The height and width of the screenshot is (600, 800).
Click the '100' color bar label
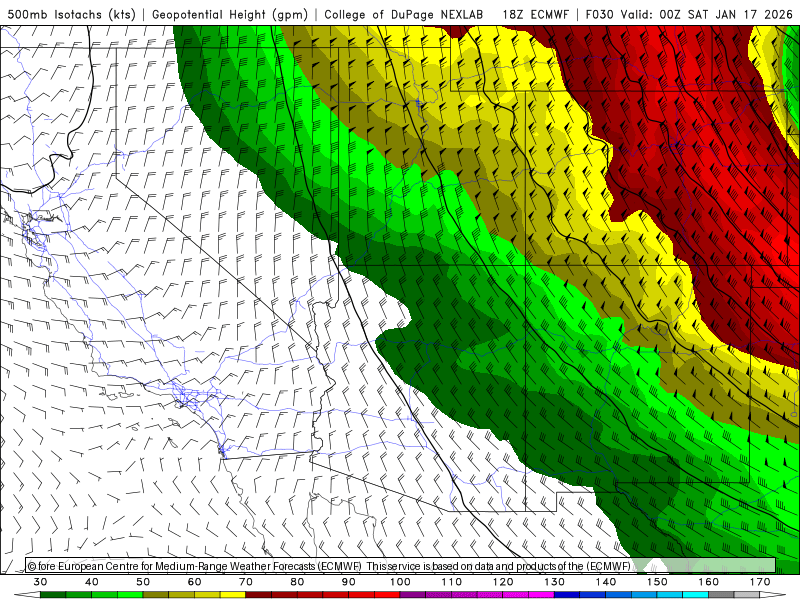coord(400,582)
